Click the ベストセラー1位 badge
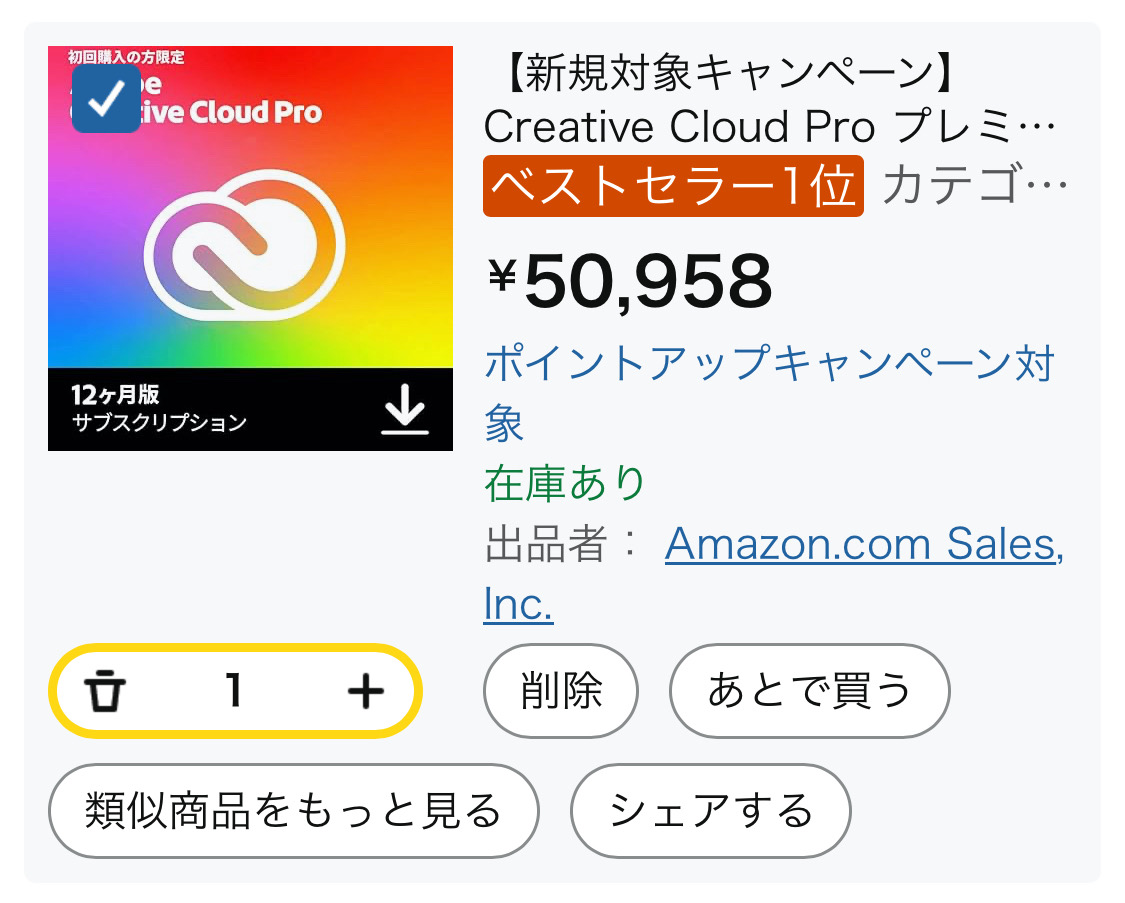 (672, 186)
